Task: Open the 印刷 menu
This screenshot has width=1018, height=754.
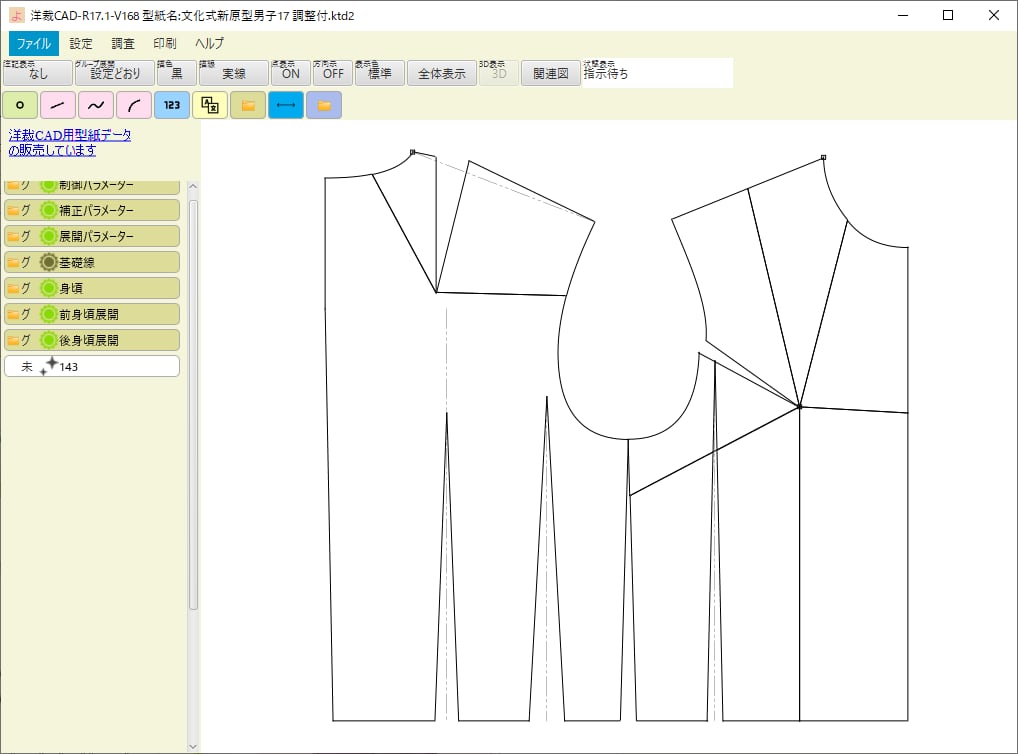Action: (165, 43)
